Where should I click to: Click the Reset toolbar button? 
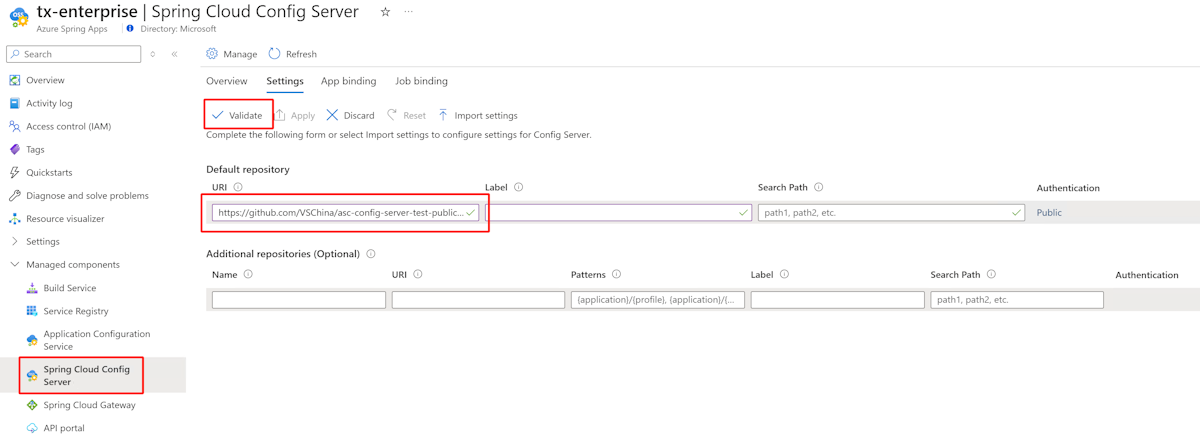click(x=406, y=115)
